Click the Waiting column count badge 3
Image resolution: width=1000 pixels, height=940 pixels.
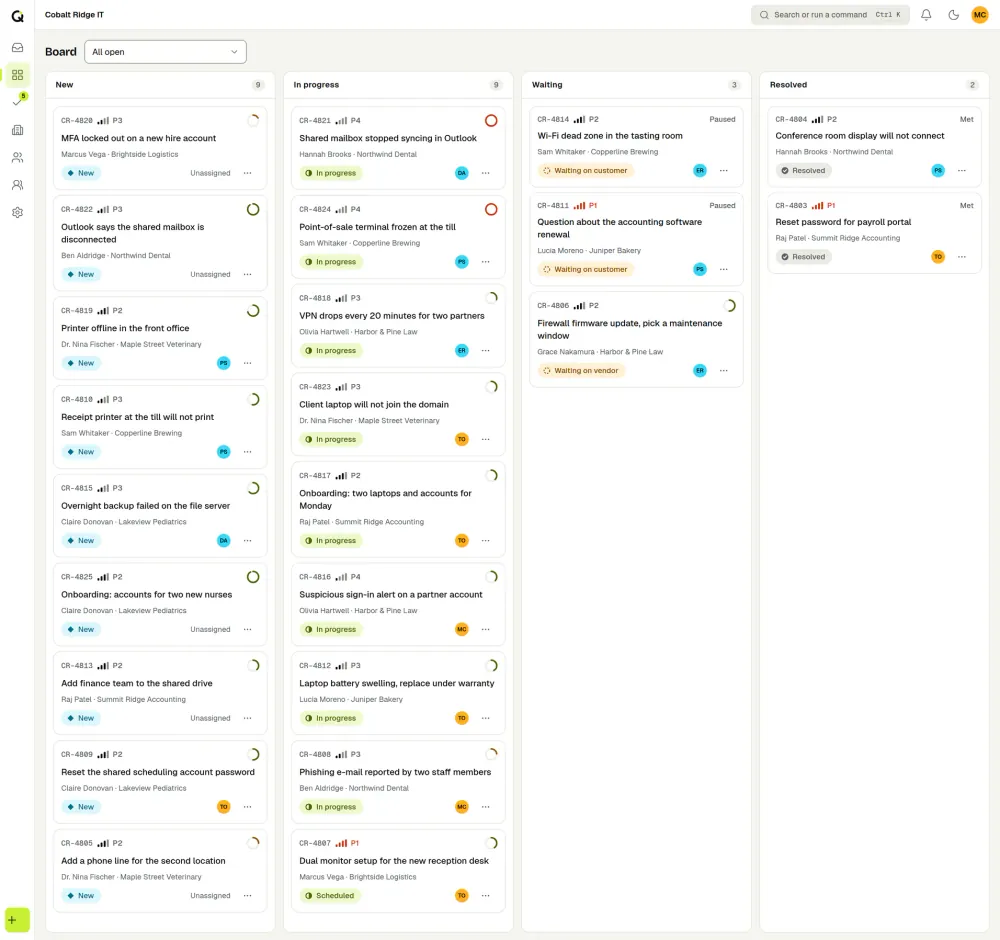(734, 85)
